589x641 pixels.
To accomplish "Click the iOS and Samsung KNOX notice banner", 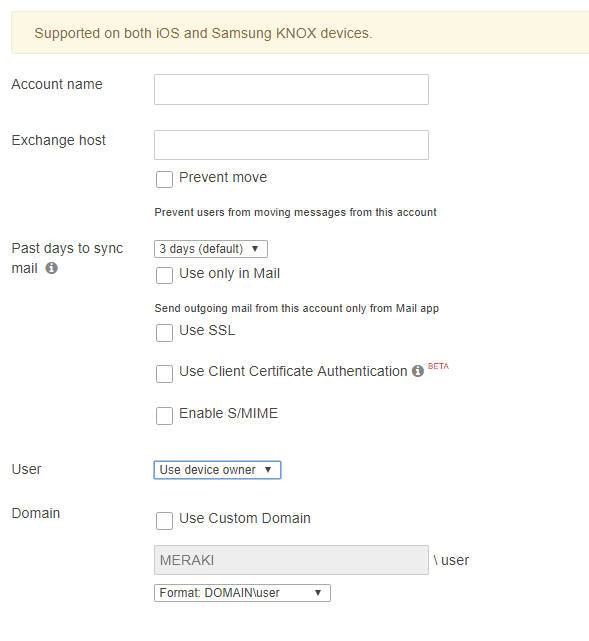I will (300, 33).
